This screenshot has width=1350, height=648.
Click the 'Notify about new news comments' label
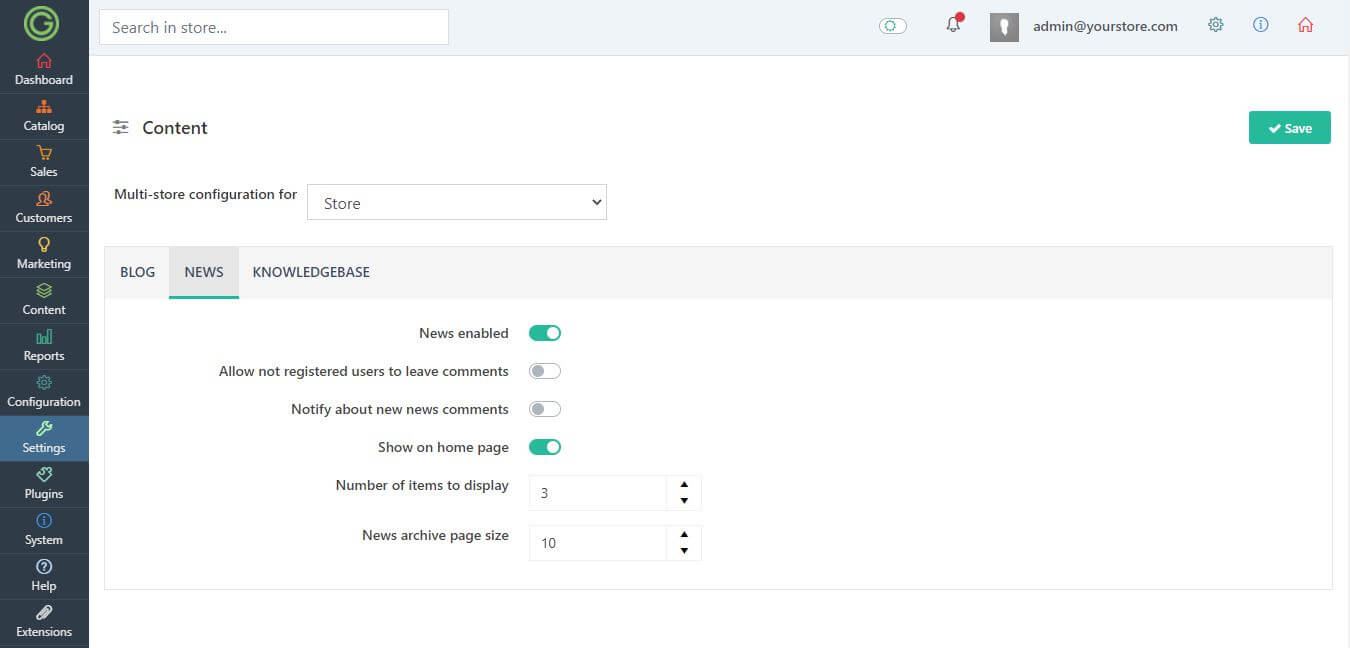tap(400, 409)
